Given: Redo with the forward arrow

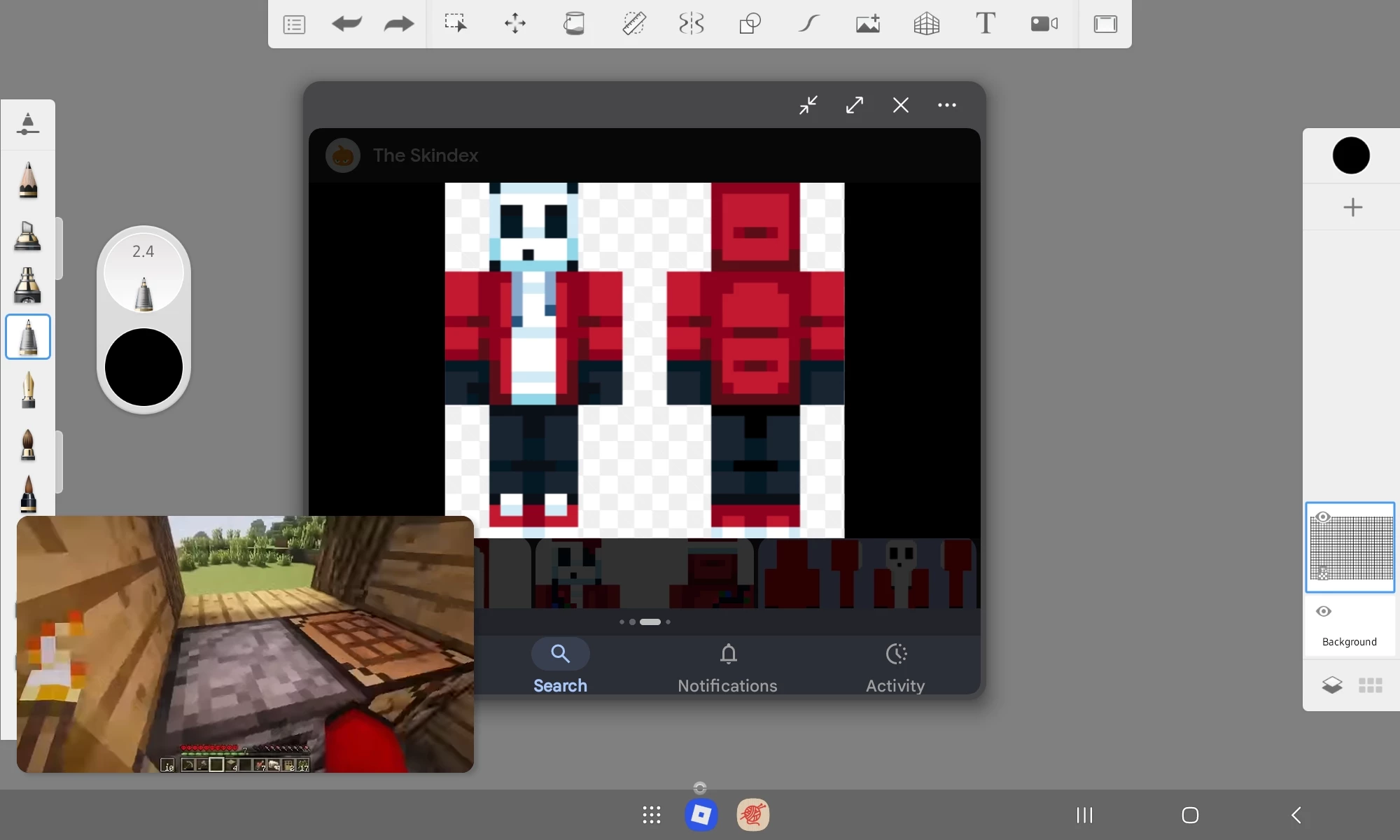Looking at the screenshot, I should [x=399, y=24].
